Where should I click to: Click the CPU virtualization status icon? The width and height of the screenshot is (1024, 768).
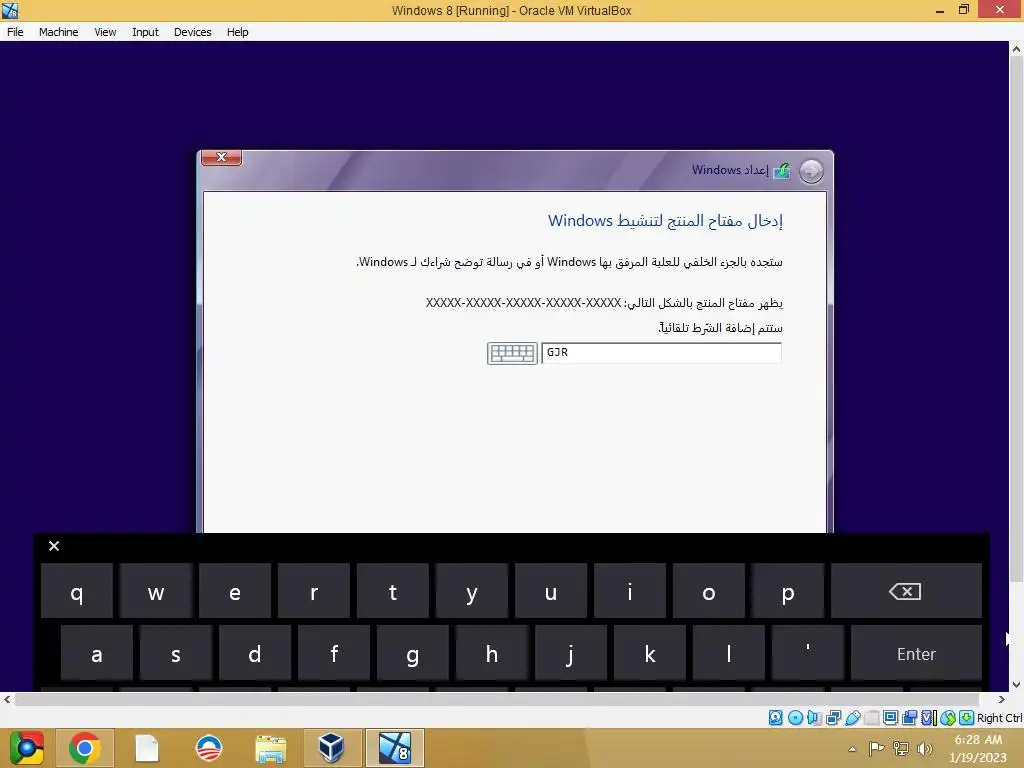[x=929, y=718]
